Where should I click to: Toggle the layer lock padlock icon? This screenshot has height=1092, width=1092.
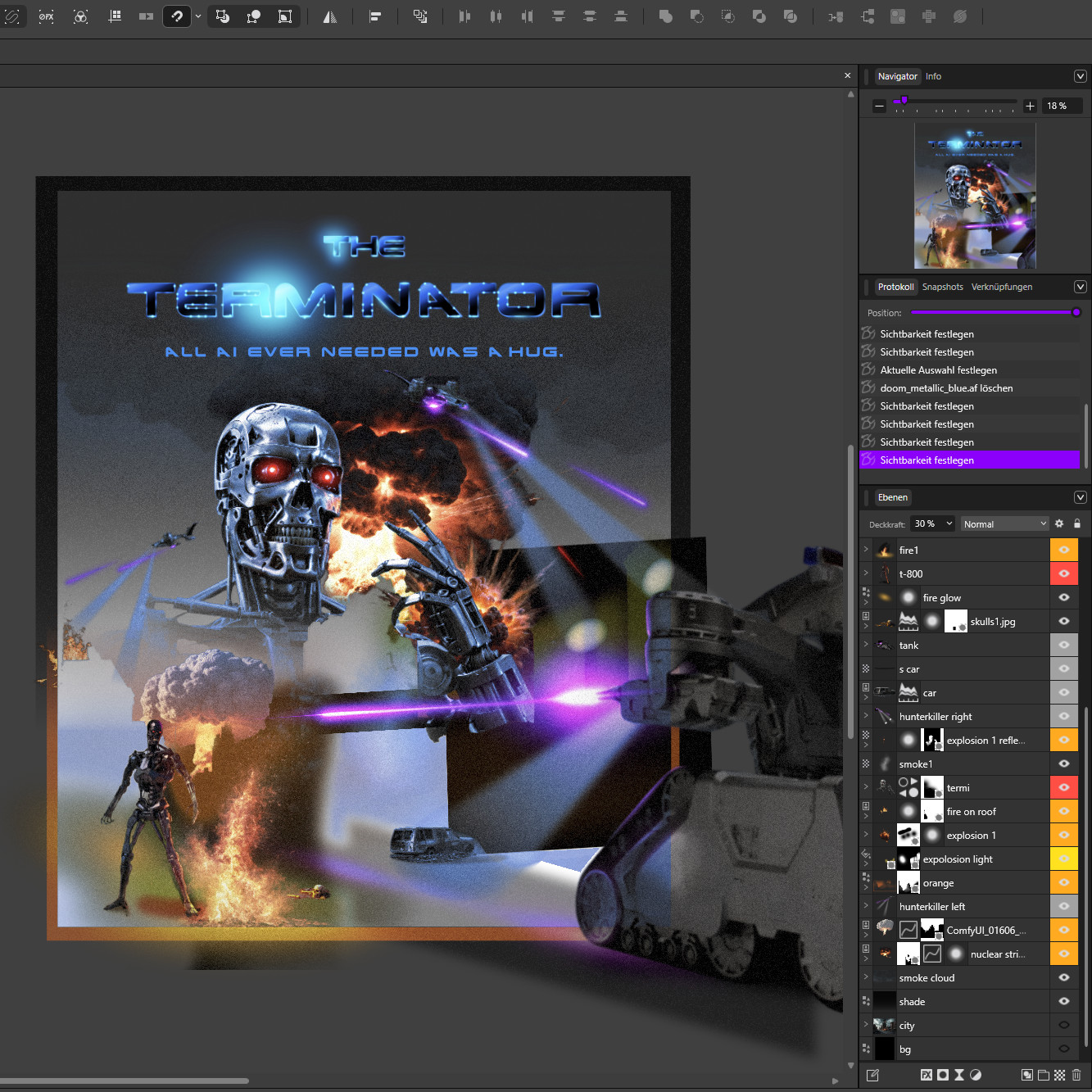(x=1077, y=523)
